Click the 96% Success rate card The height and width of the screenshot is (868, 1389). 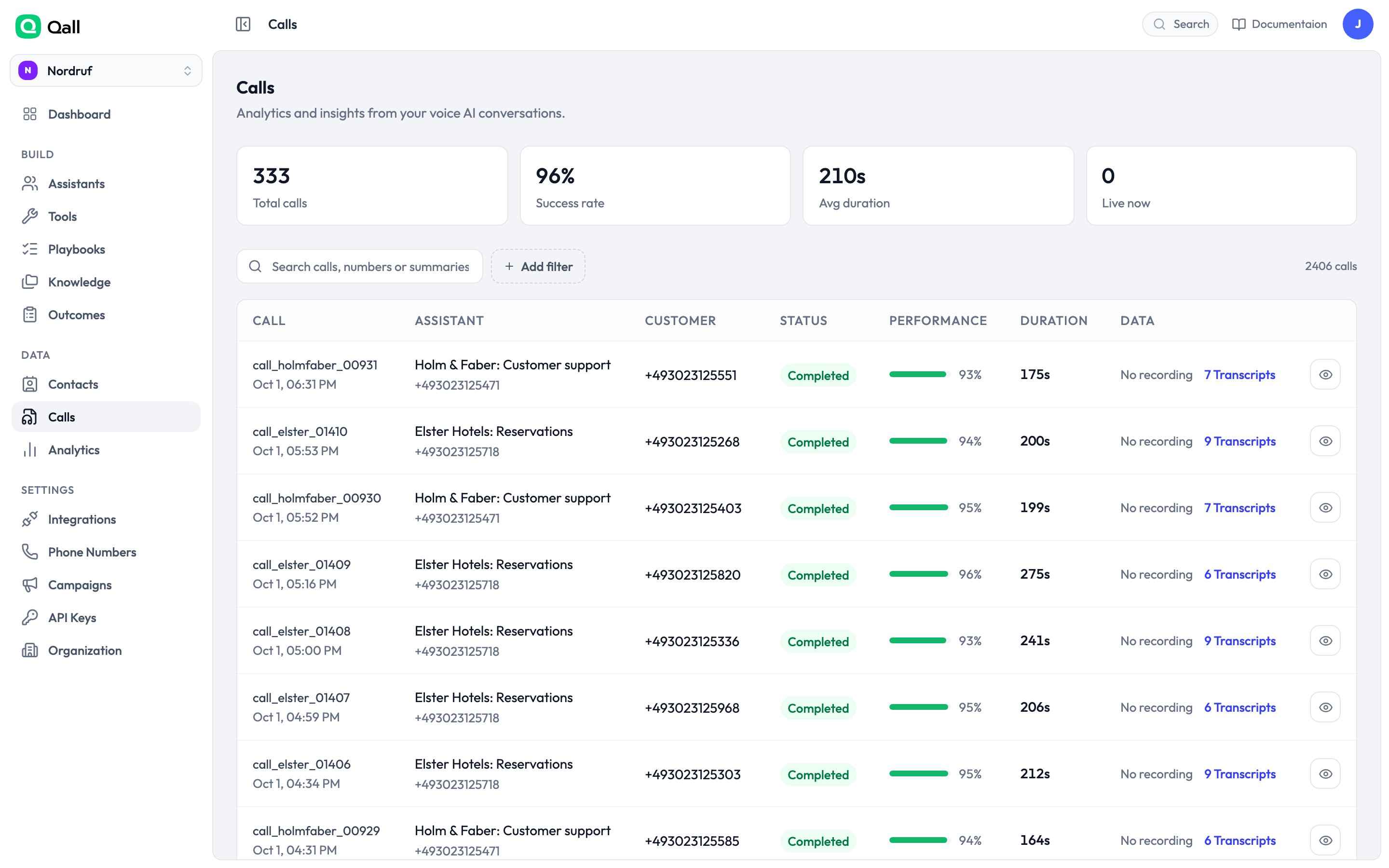[x=655, y=186]
